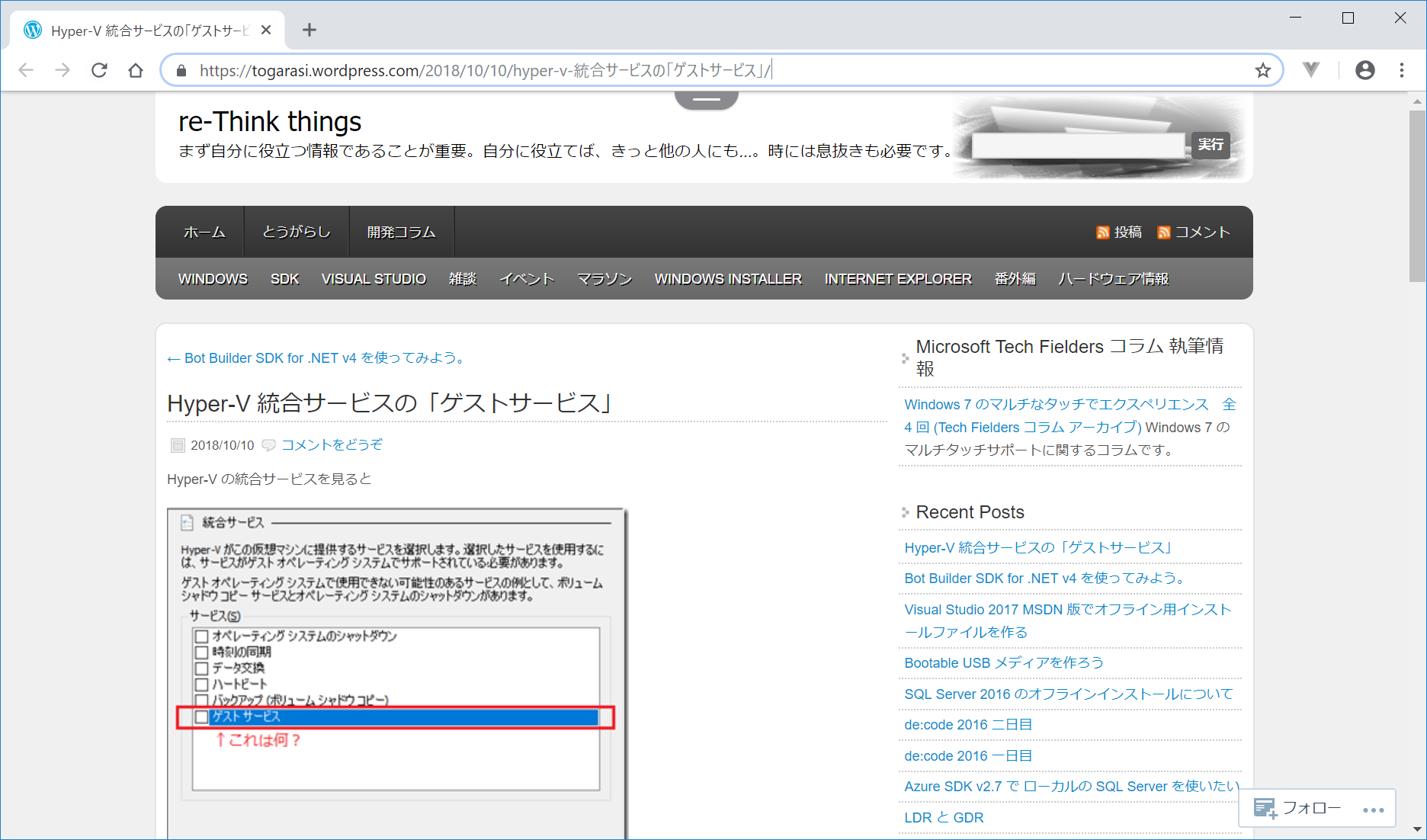This screenshot has height=840, width=1427.
Task: Select the ホーム navigation tab
Action: tap(204, 232)
